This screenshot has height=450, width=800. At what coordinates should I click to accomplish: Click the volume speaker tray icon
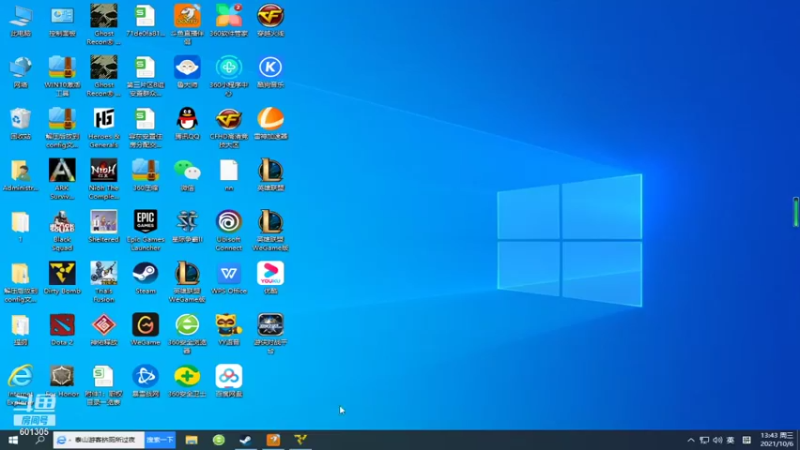[717, 440]
